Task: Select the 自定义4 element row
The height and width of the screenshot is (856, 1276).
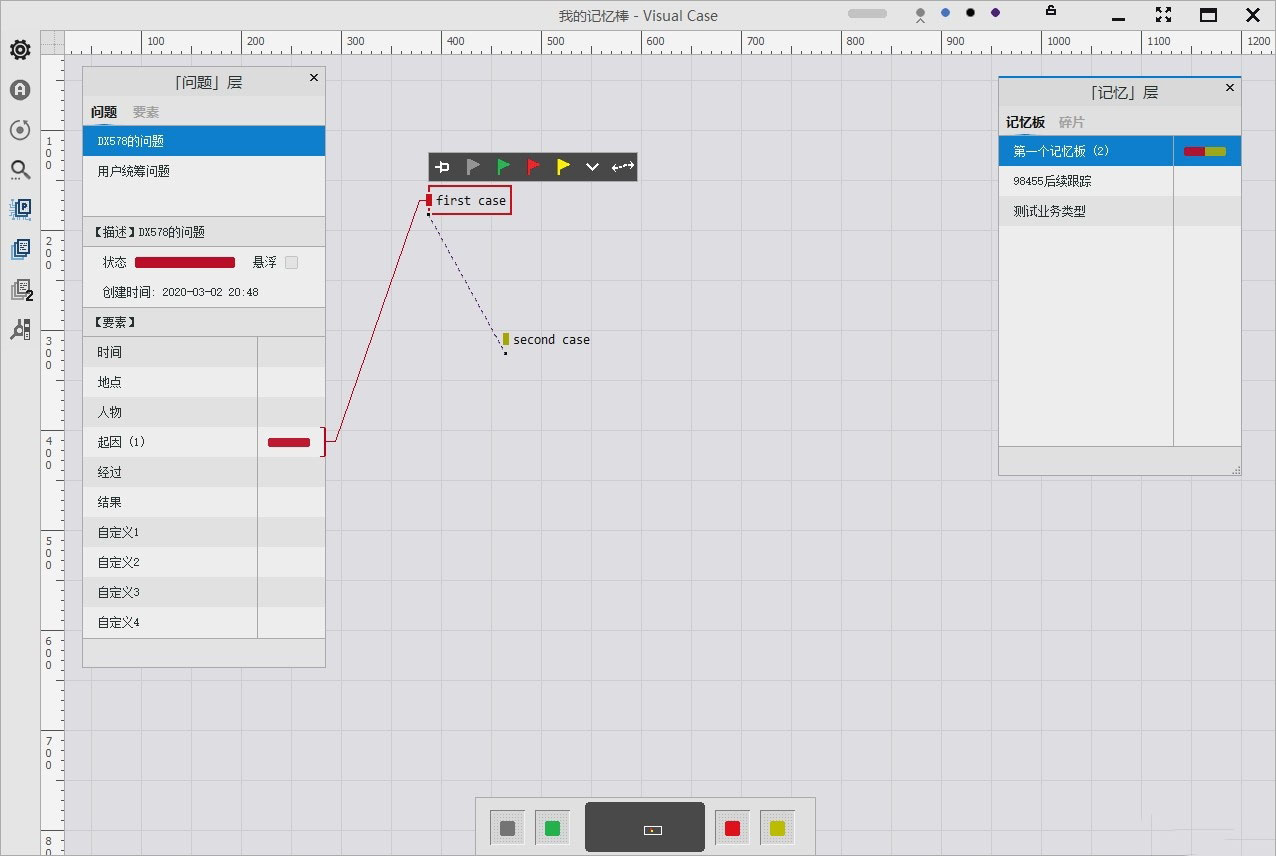Action: point(204,622)
